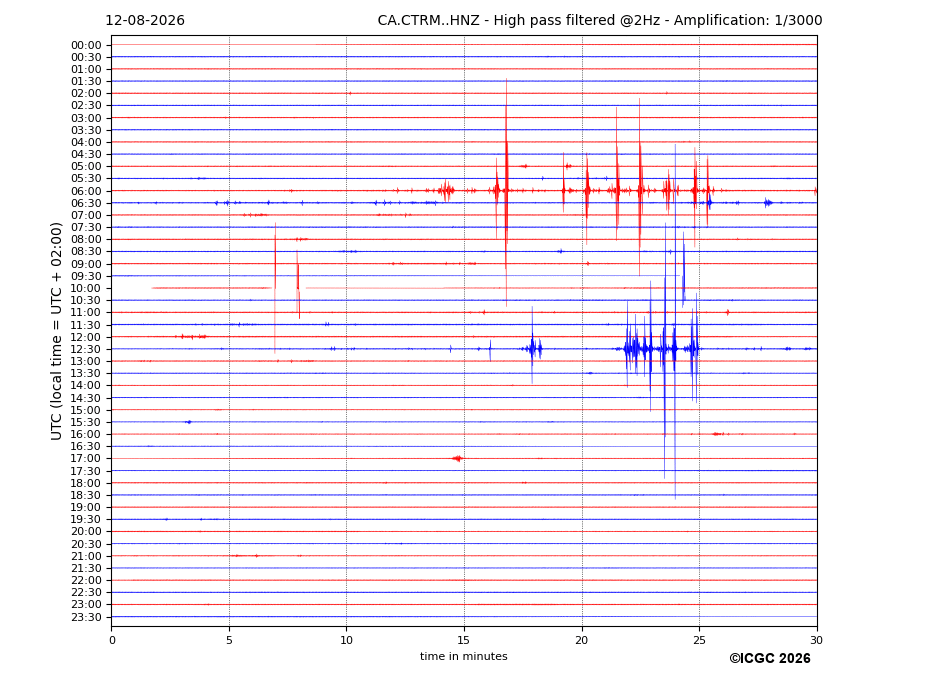
Task: Click the 02:00 time row label
Action: (x=86, y=93)
